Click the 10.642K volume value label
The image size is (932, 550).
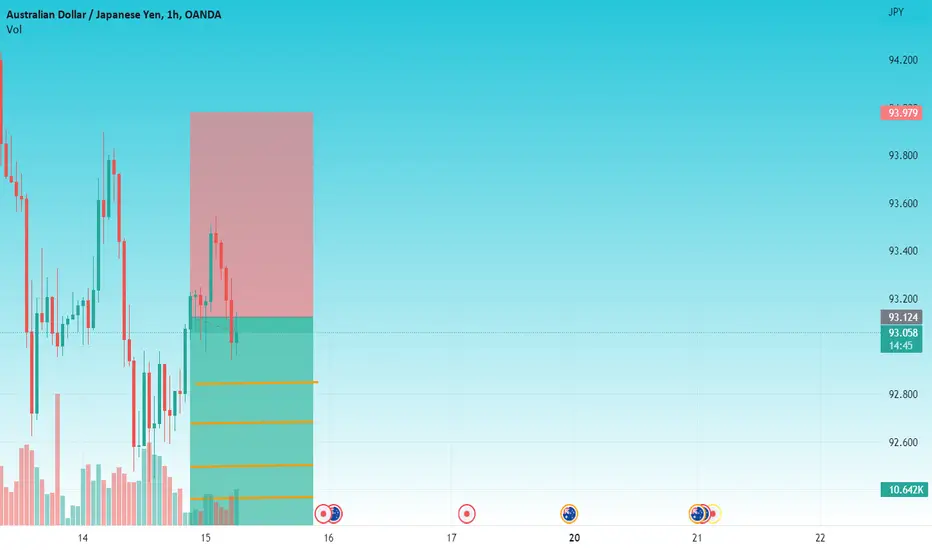coord(904,490)
